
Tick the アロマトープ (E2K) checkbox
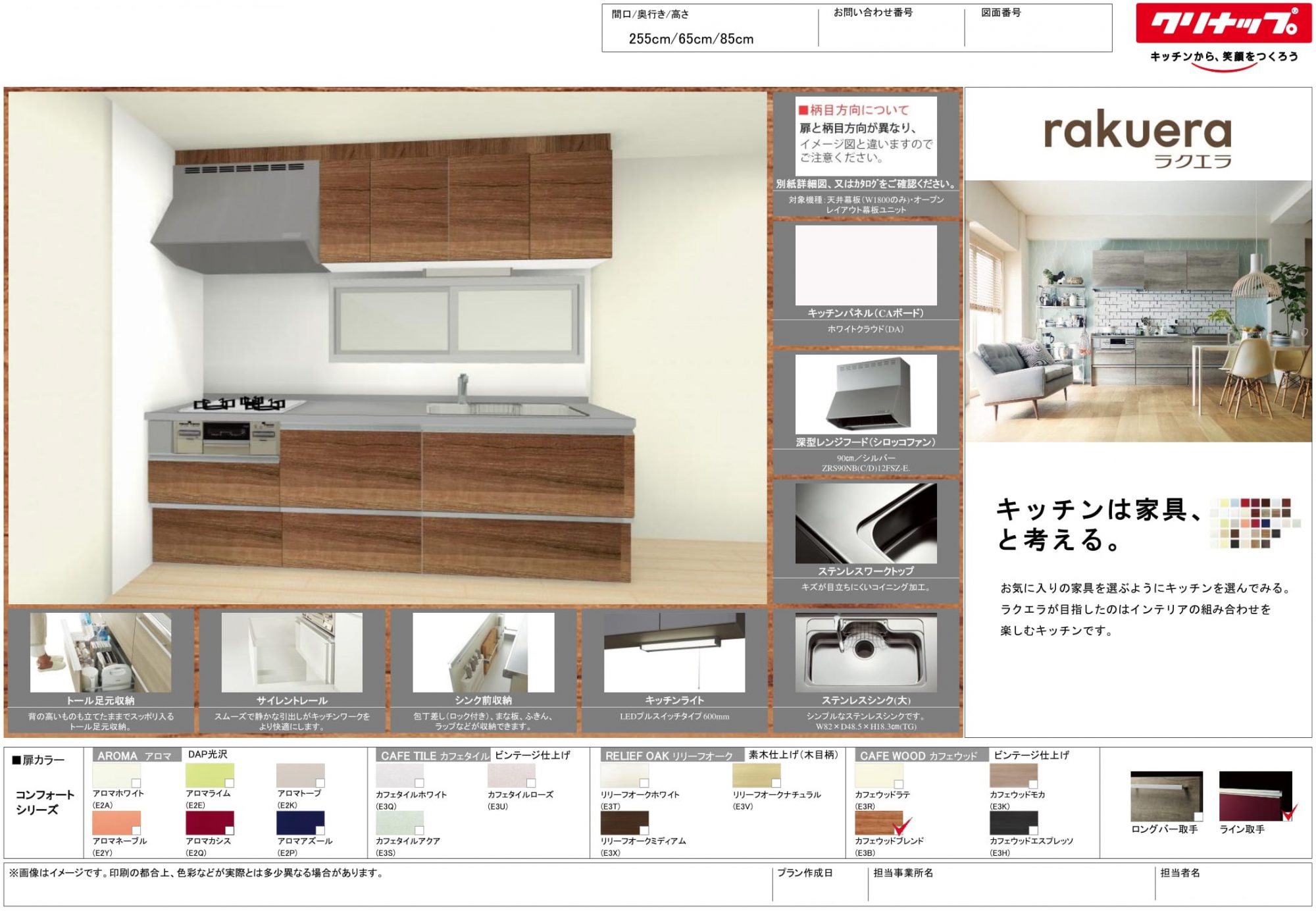[320, 783]
